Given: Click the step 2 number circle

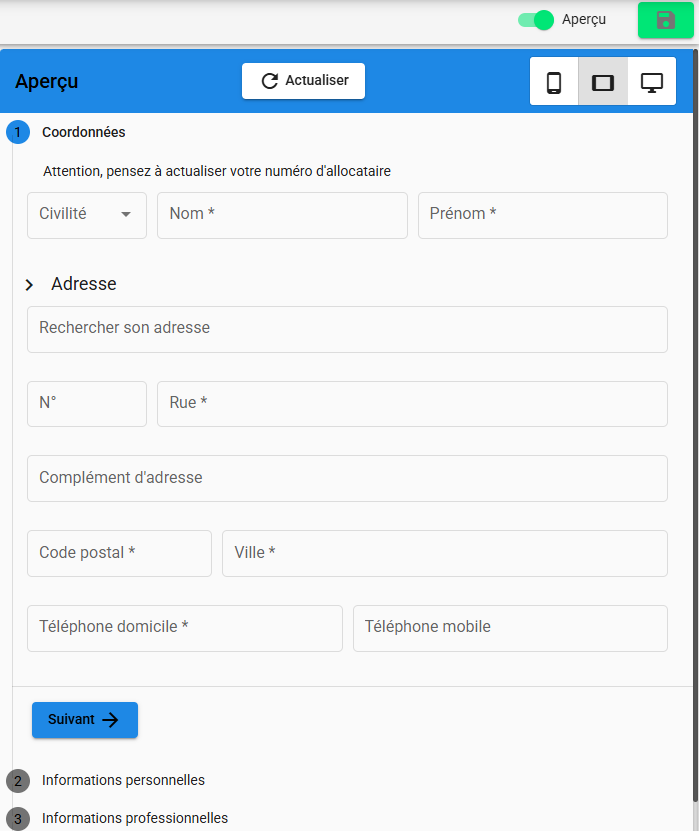Looking at the screenshot, I should pos(18,780).
